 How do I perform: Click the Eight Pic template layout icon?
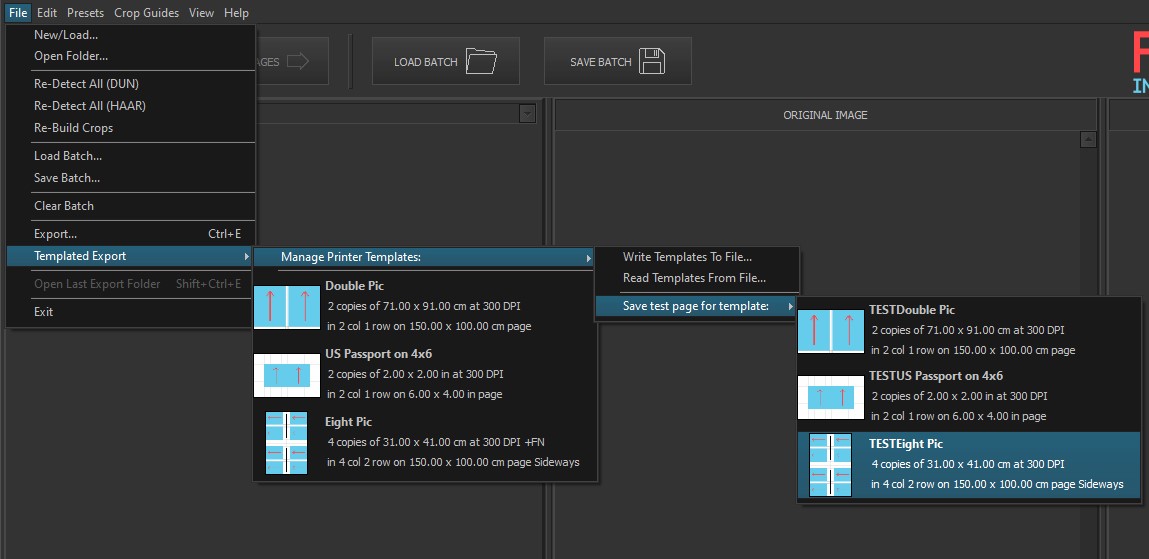(x=286, y=443)
